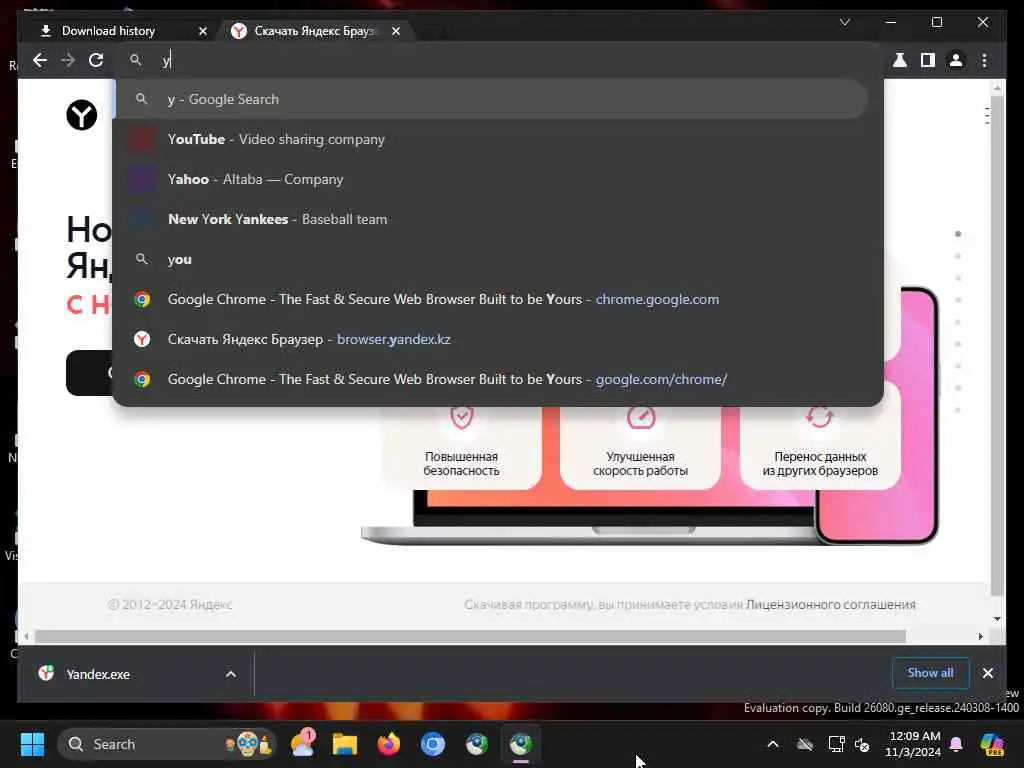Expand the Yandex.exe download options chevron
1024x768 pixels.
click(x=231, y=674)
